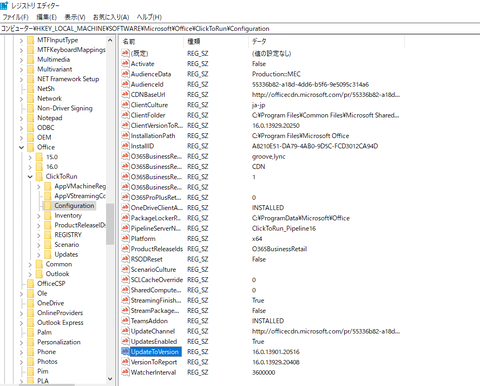Expand the Scenario key node

(39, 245)
